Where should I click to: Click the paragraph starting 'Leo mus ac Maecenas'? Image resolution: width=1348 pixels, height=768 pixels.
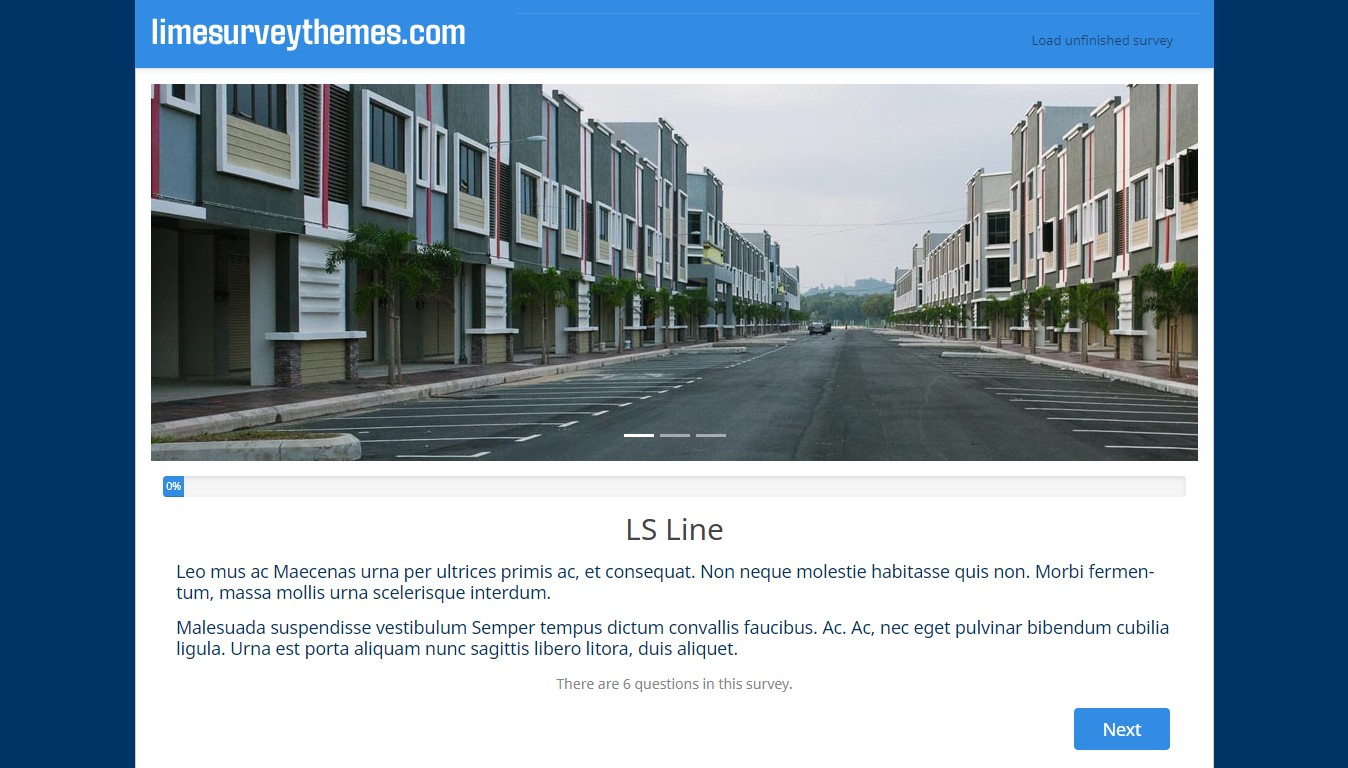[666, 582]
